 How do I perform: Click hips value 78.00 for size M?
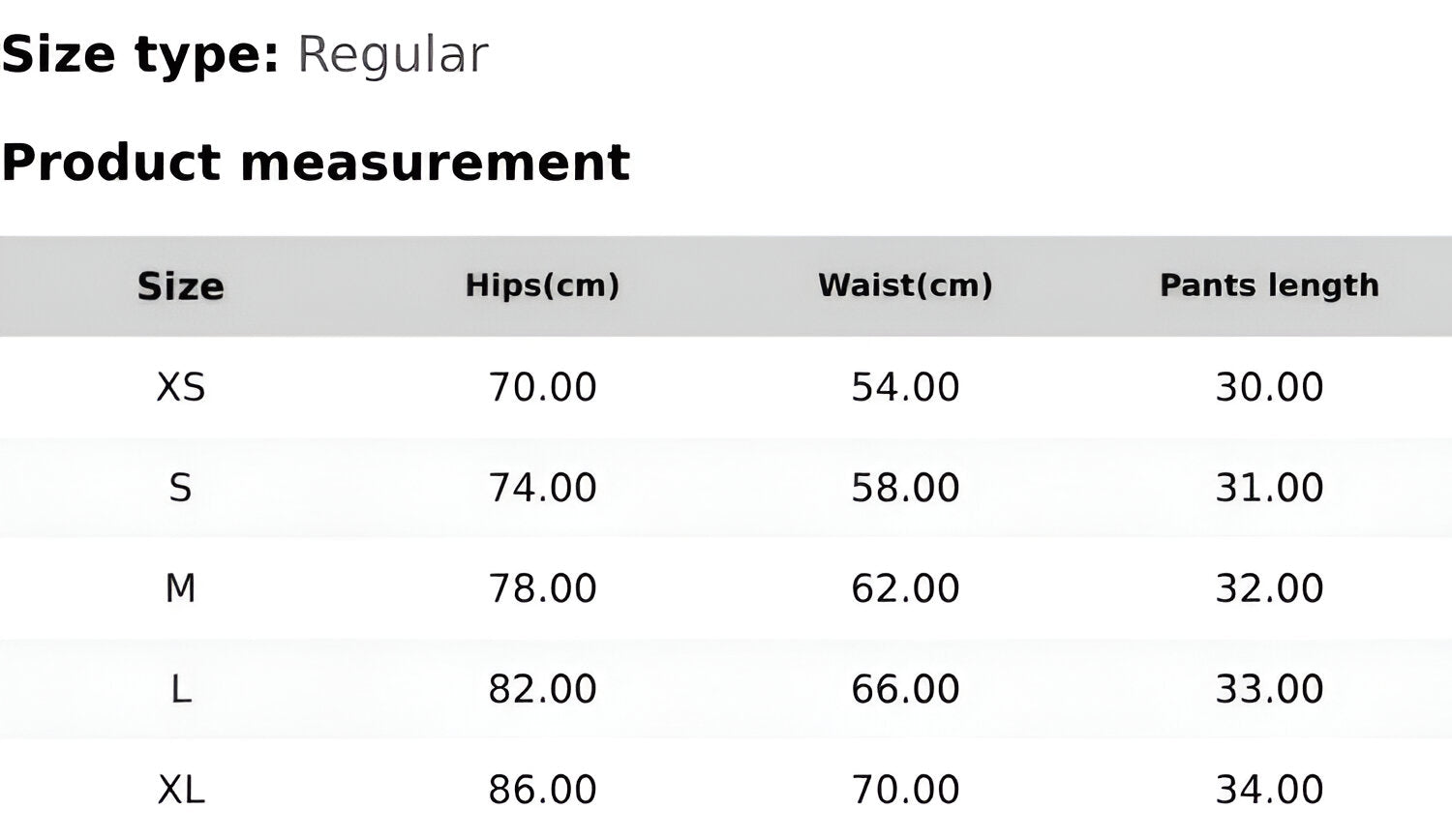point(542,588)
